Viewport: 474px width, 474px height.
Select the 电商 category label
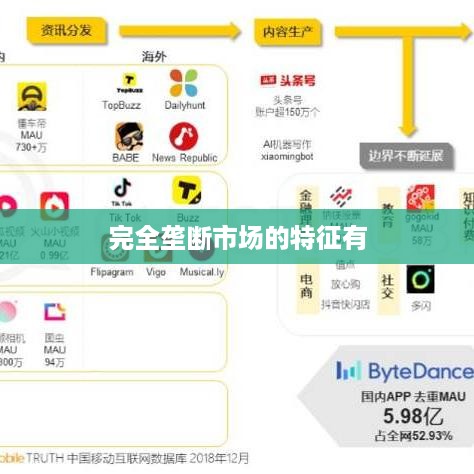[306, 286]
